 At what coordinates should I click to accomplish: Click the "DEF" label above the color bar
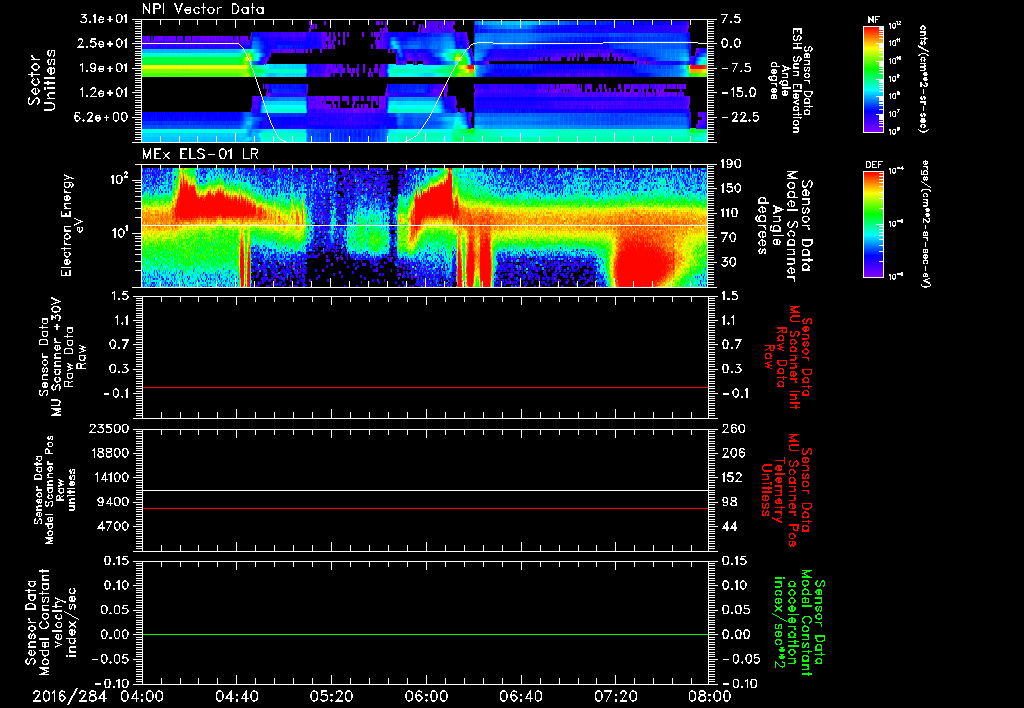coord(874,165)
